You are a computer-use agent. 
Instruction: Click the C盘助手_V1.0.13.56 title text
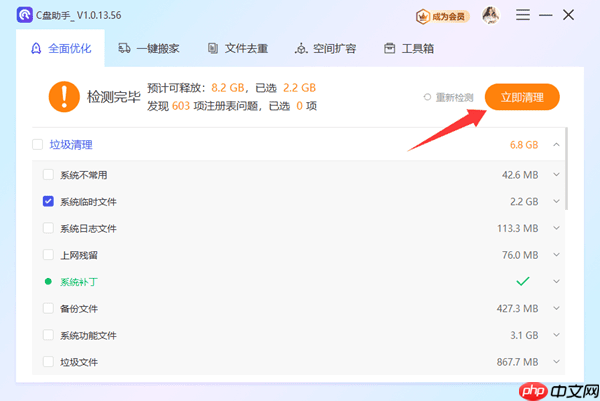[x=79, y=15]
